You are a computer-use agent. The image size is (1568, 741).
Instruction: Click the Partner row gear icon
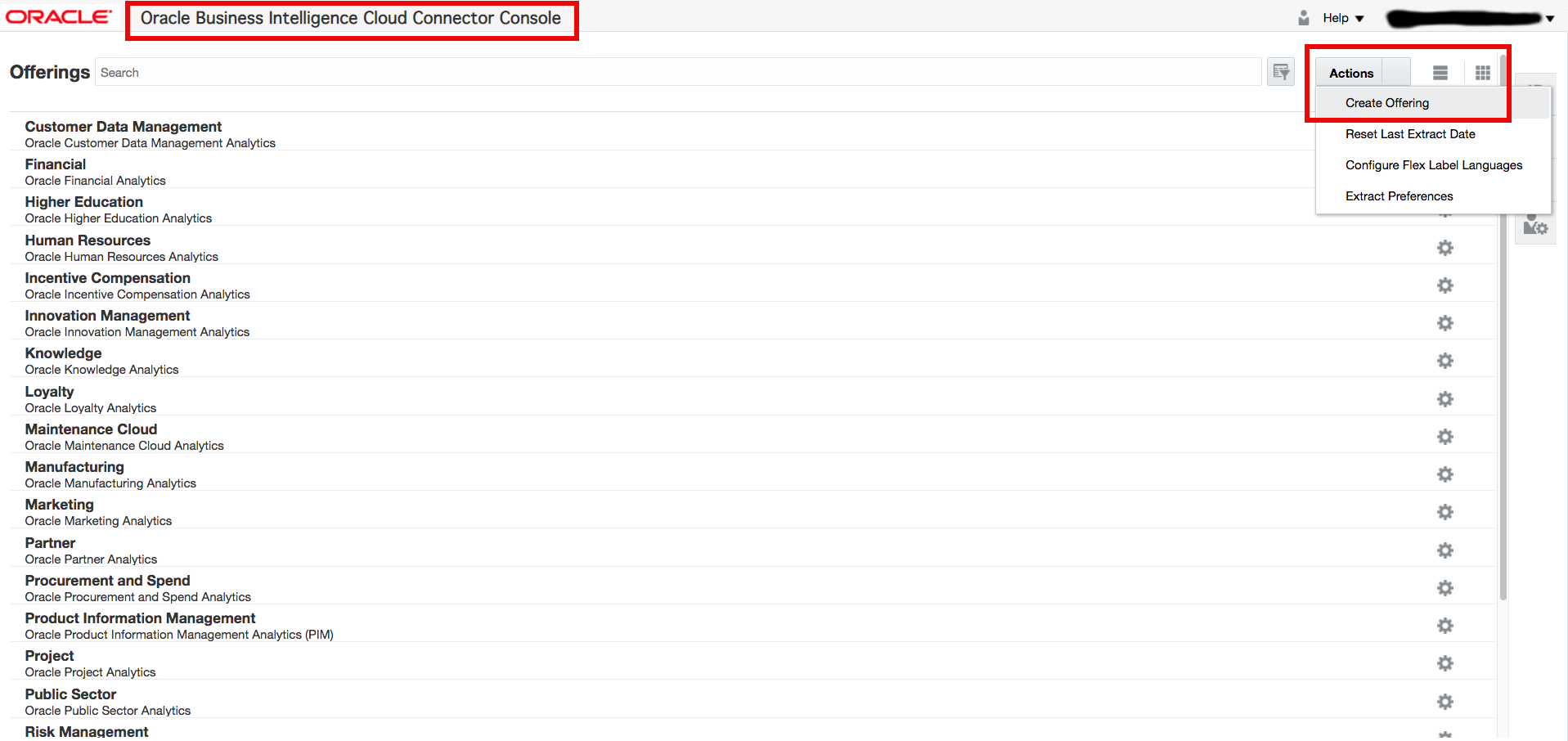(x=1445, y=550)
